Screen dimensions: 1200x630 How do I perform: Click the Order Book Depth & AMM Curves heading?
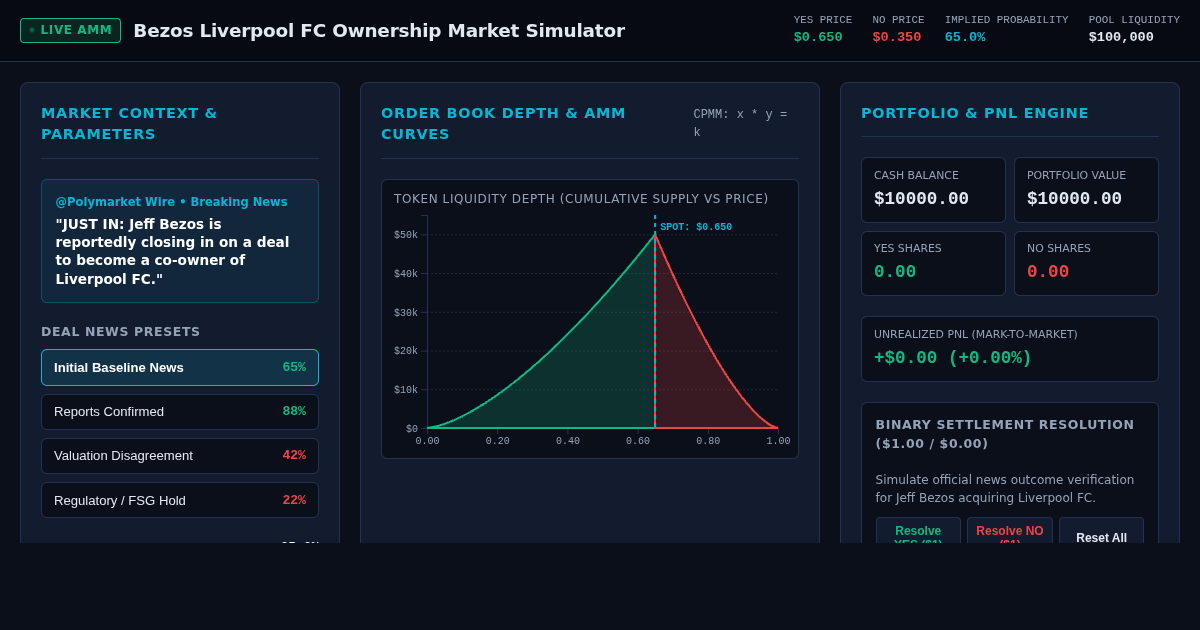pos(503,124)
